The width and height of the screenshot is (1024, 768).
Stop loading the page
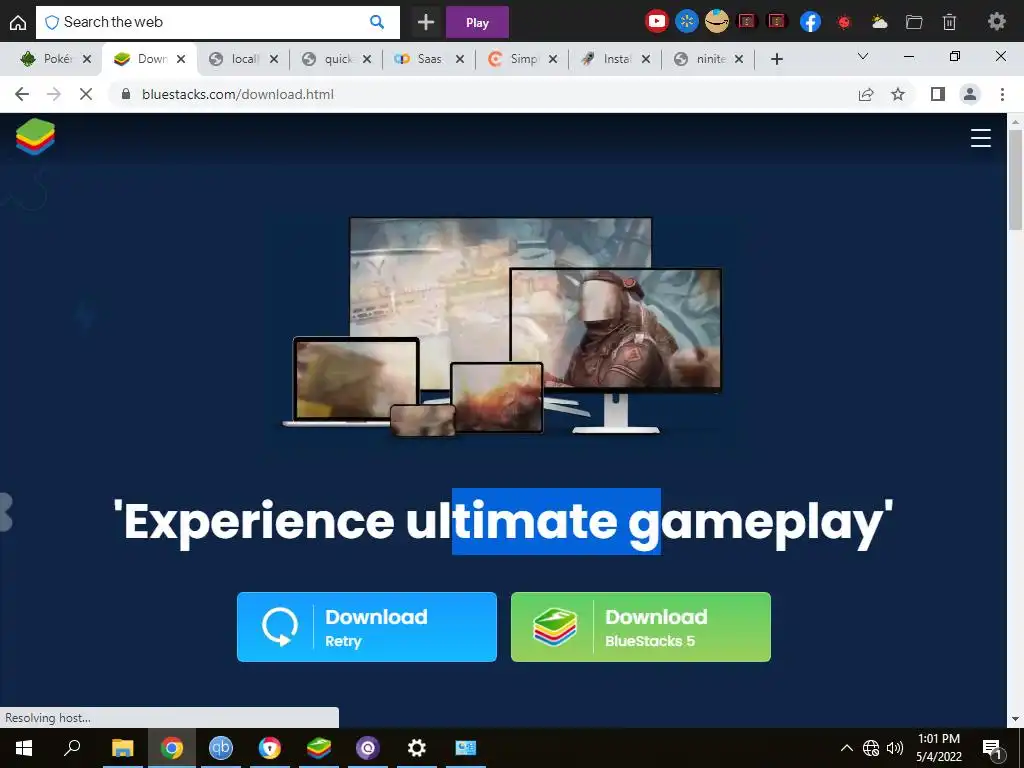click(x=86, y=94)
